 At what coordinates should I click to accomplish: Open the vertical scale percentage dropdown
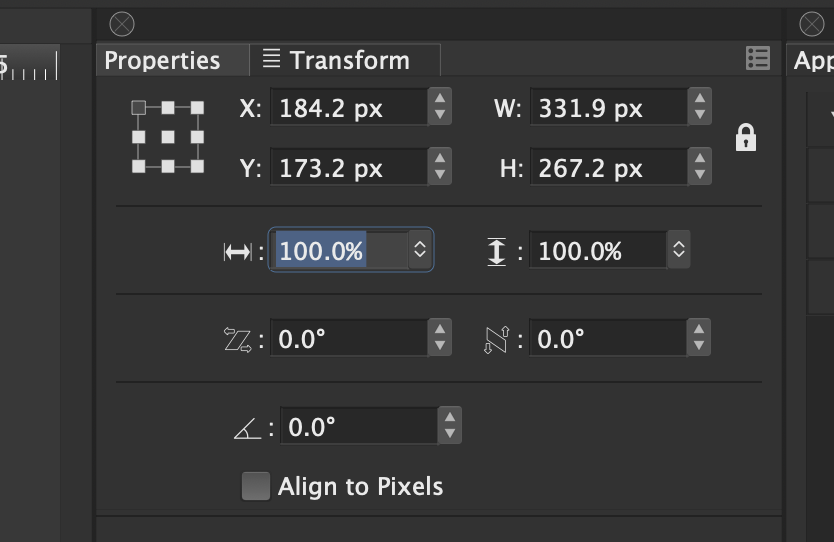click(x=679, y=250)
